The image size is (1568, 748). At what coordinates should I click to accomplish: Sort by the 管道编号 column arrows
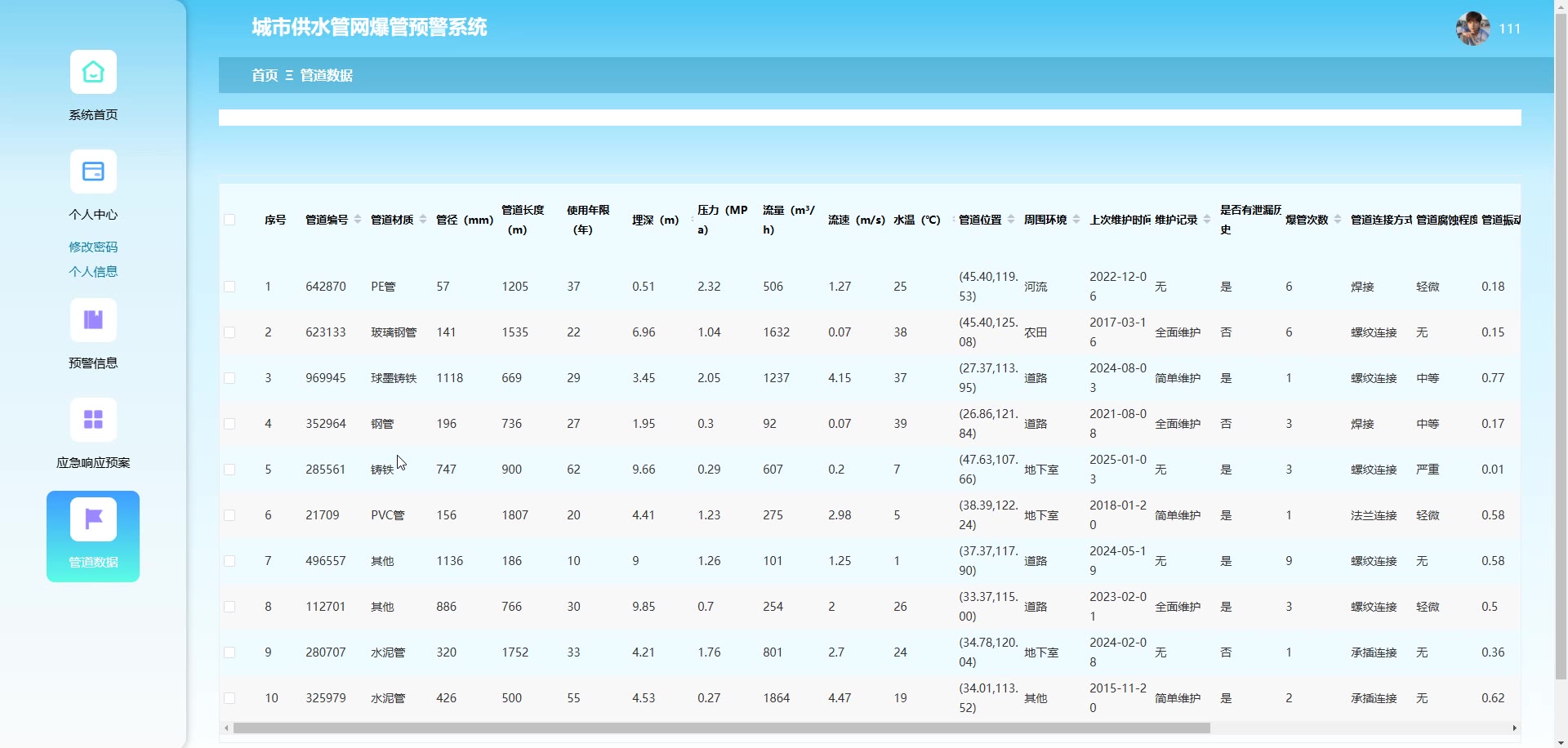click(x=358, y=220)
